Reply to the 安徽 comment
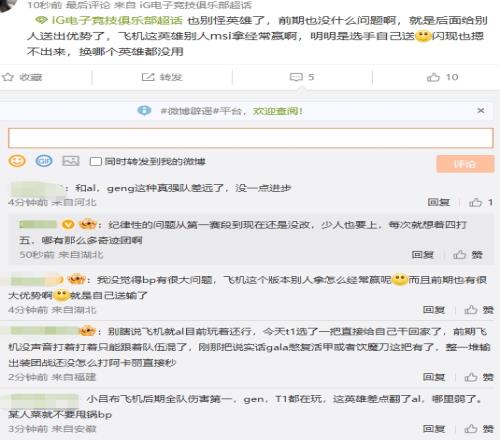 tap(434, 428)
